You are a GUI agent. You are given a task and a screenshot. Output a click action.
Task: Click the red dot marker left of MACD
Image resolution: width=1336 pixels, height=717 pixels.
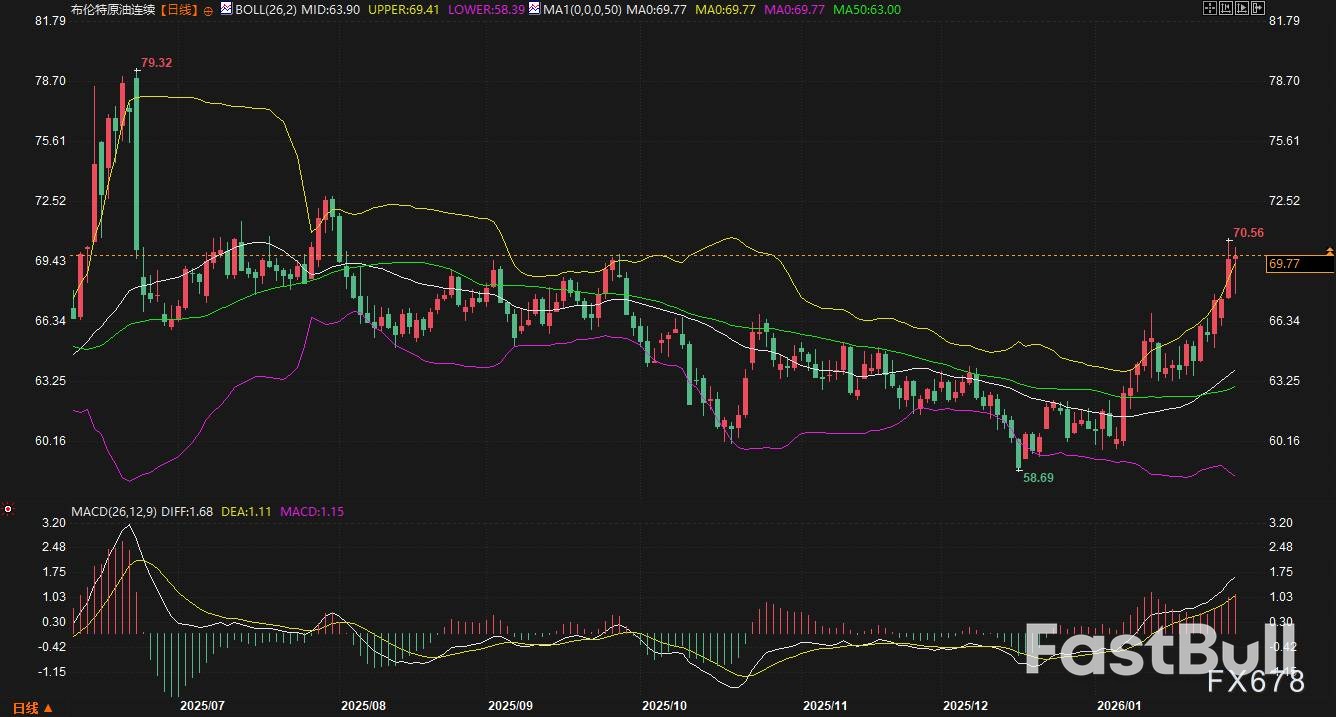click(x=9, y=509)
